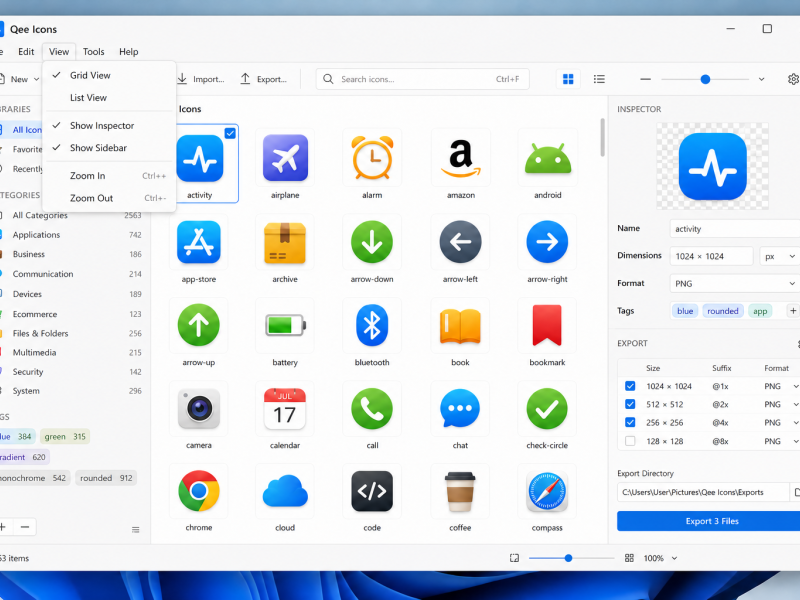
Task: Enable the 128 × 128 export size
Action: pos(630,441)
